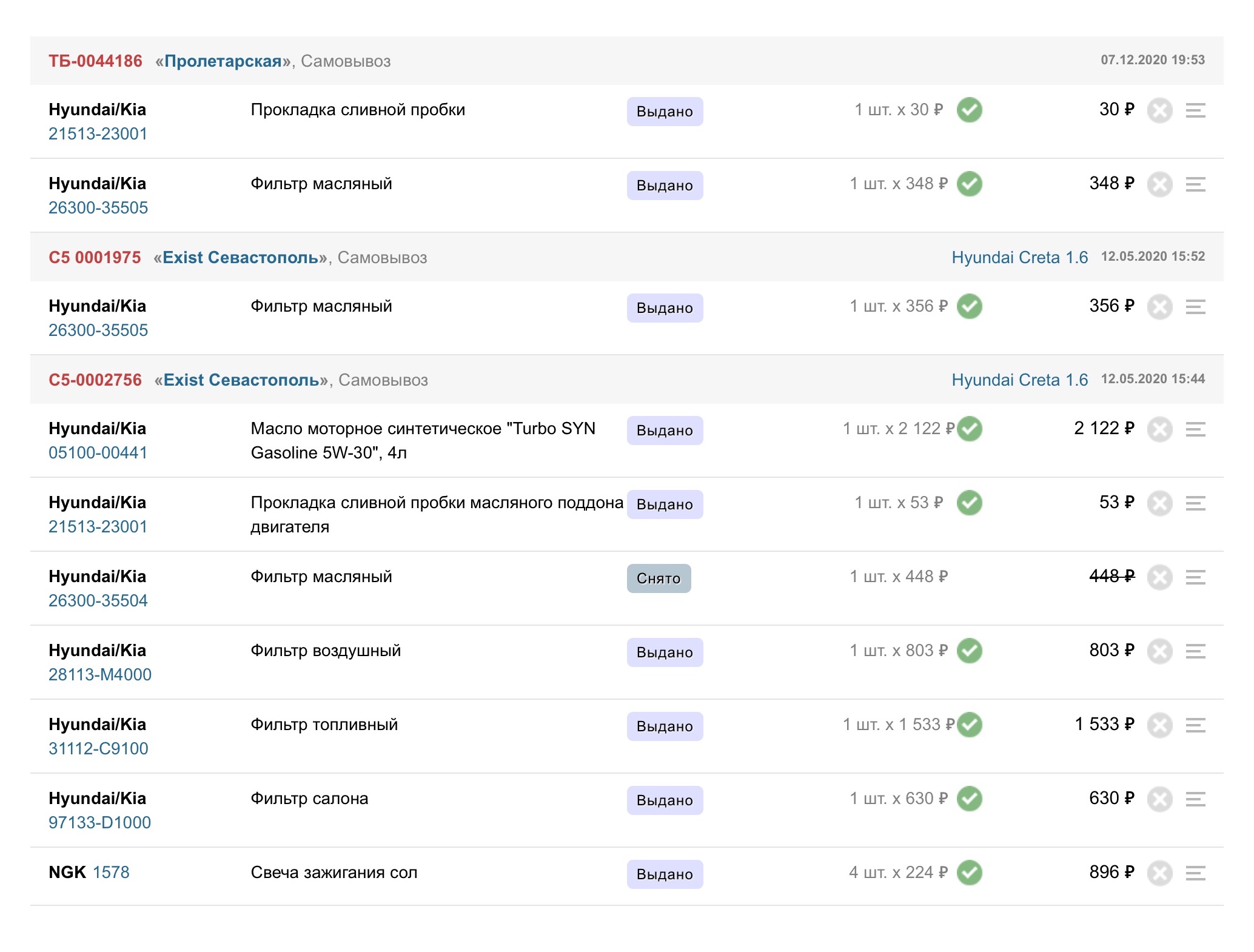Open the hamburger menu in the 30 ₽ row
1254x952 pixels.
1195,110
